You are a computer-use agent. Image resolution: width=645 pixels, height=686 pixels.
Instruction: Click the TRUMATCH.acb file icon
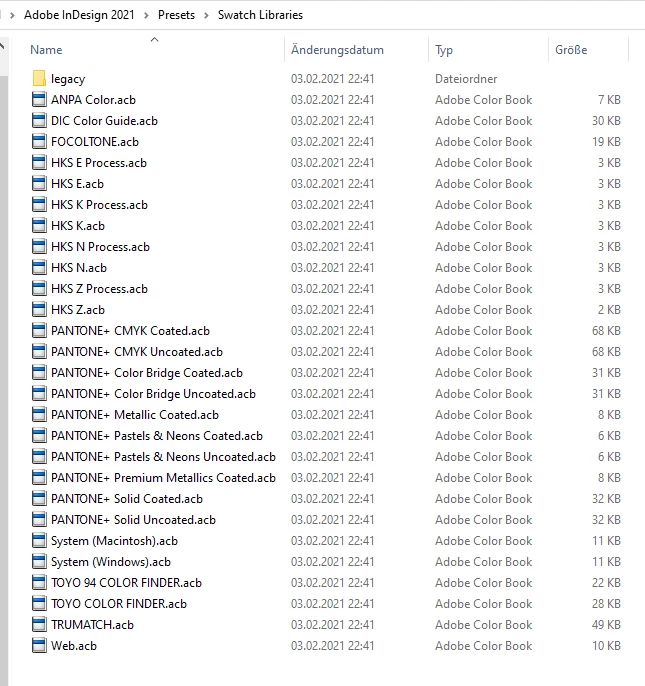39,625
